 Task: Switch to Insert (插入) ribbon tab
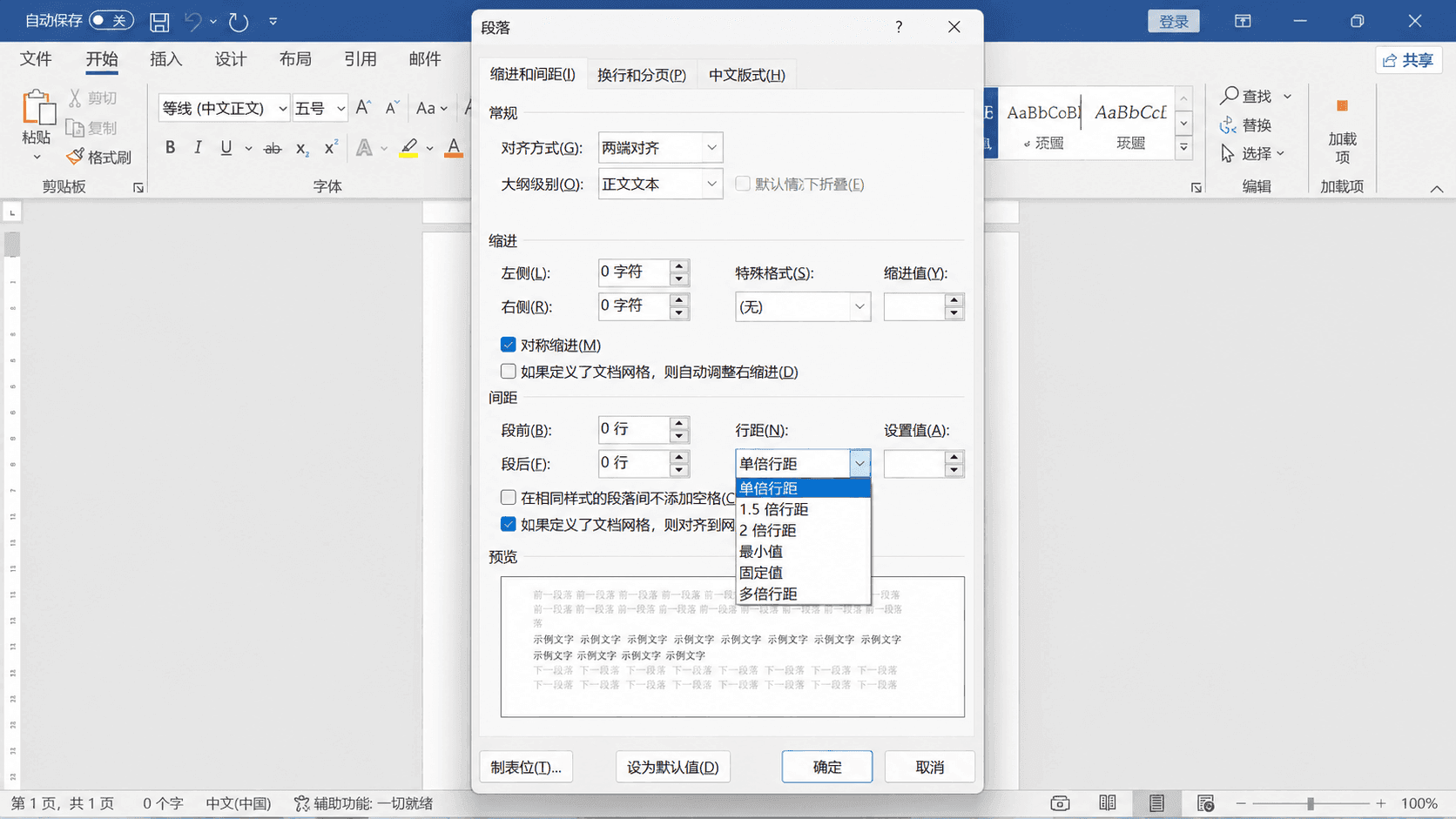click(165, 59)
